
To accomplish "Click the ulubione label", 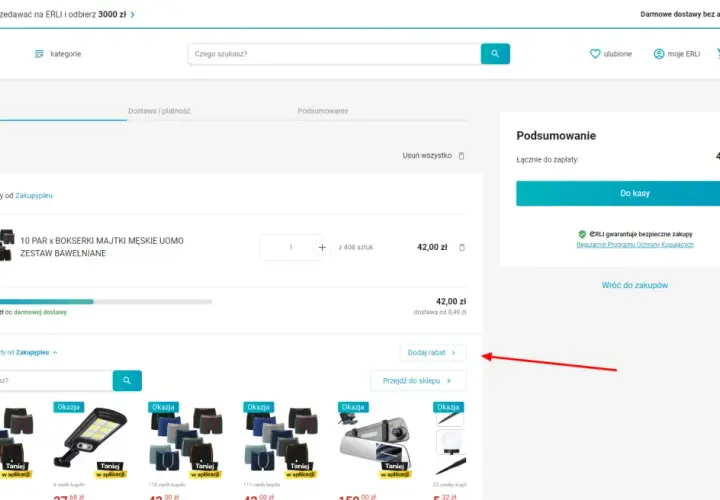I will coord(618,54).
